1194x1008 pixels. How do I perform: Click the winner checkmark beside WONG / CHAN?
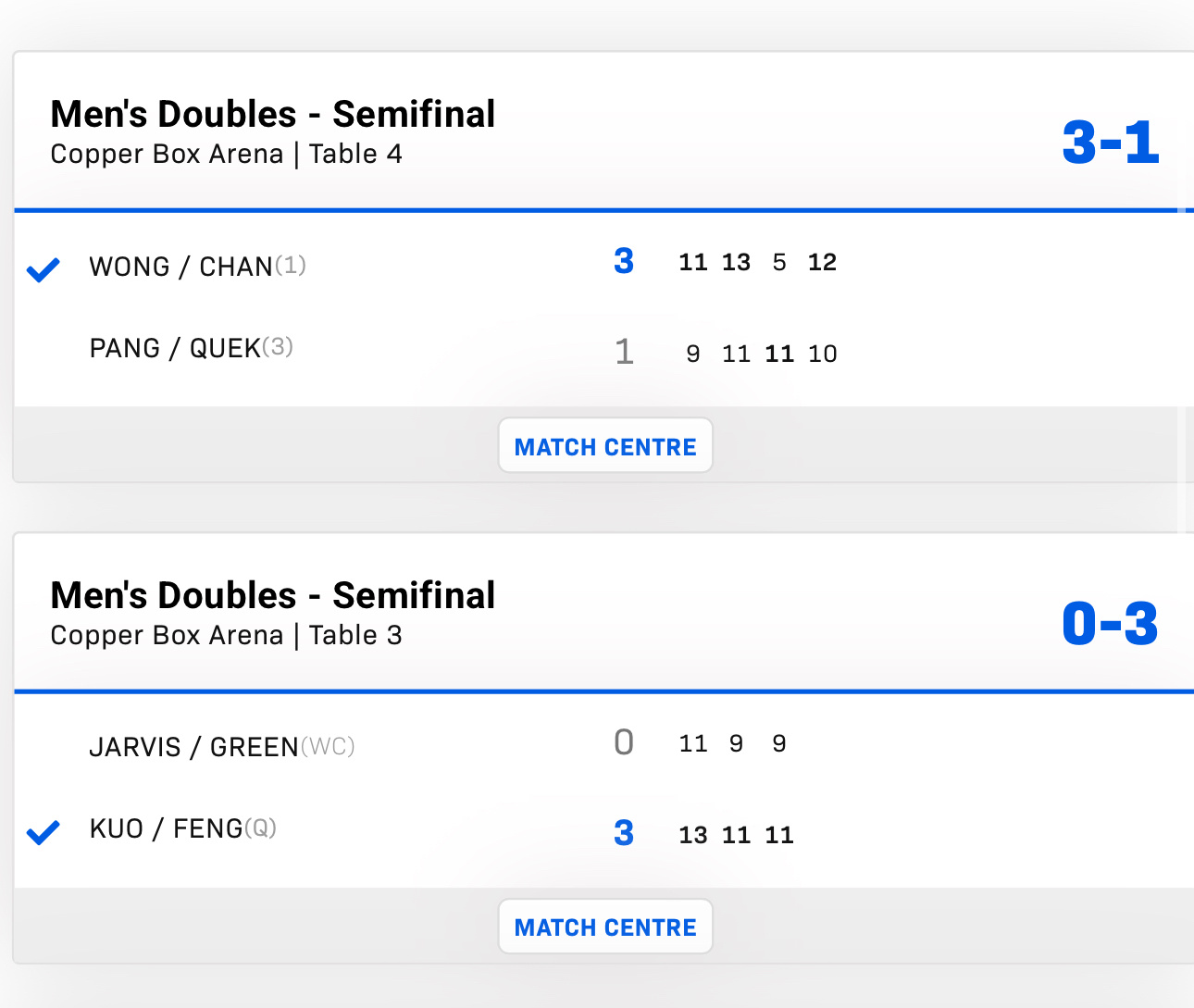tap(43, 269)
